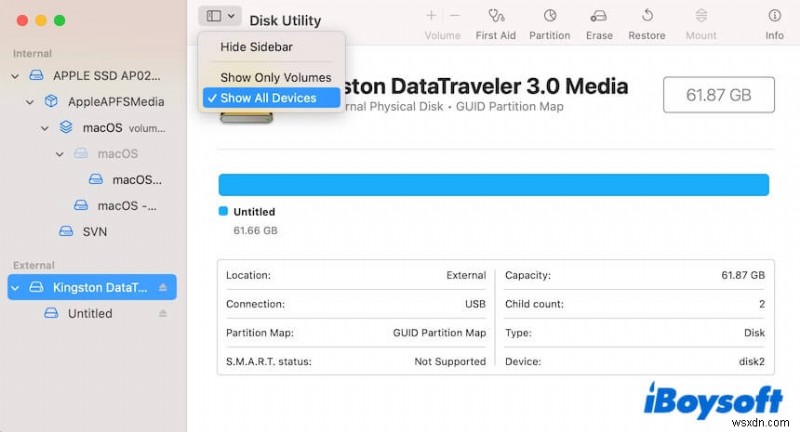Open the sidebar view options button
This screenshot has width=800, height=432.
click(x=219, y=16)
